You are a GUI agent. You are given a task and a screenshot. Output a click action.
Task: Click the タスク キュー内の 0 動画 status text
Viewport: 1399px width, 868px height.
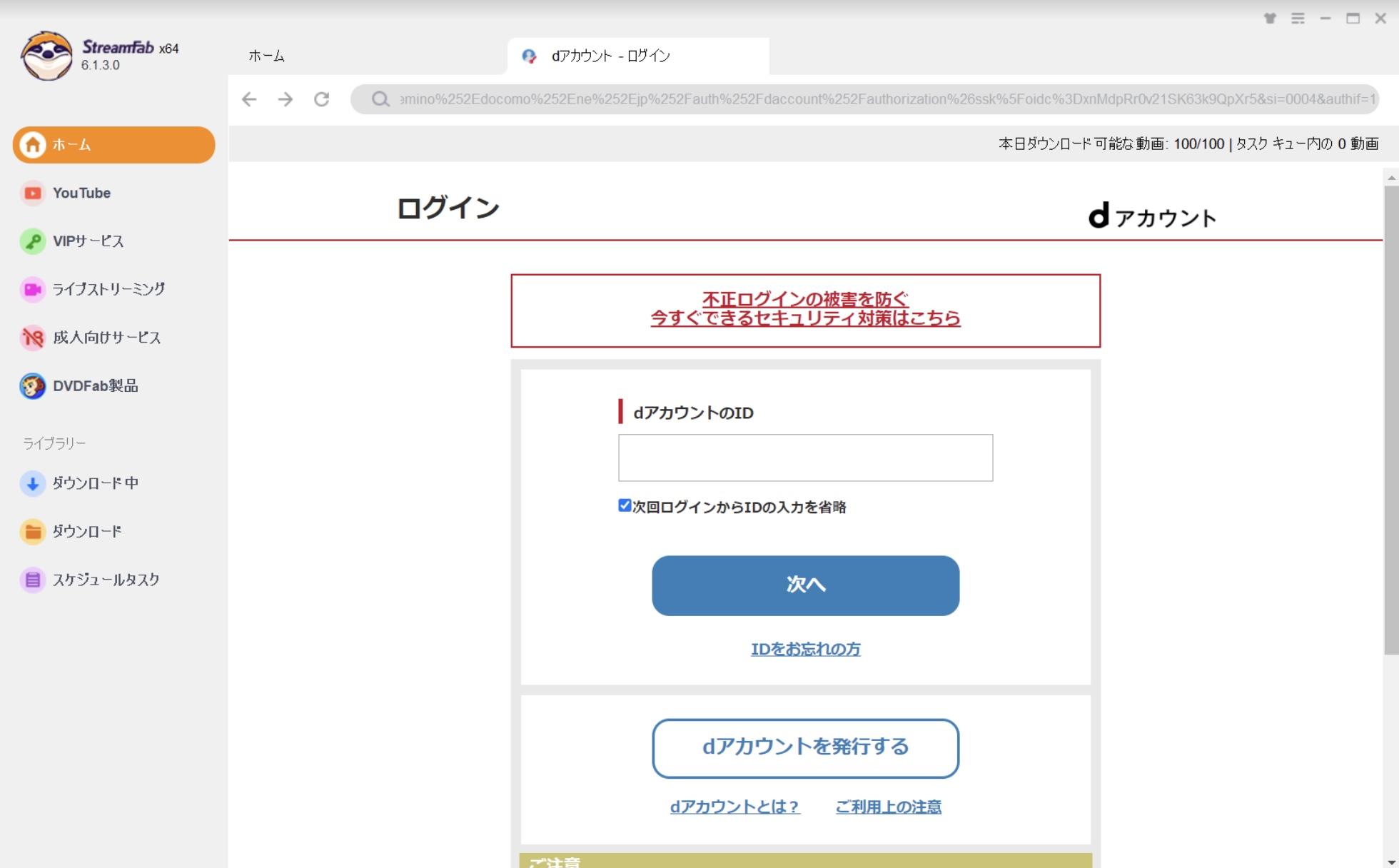[1307, 144]
